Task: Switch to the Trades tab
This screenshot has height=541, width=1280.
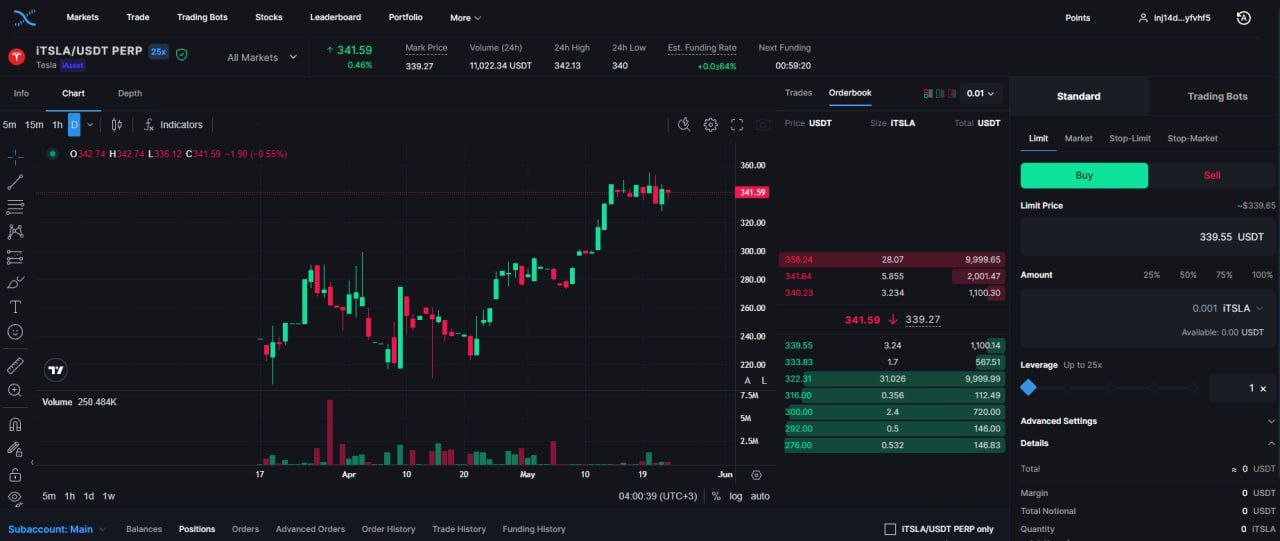Action: point(798,93)
